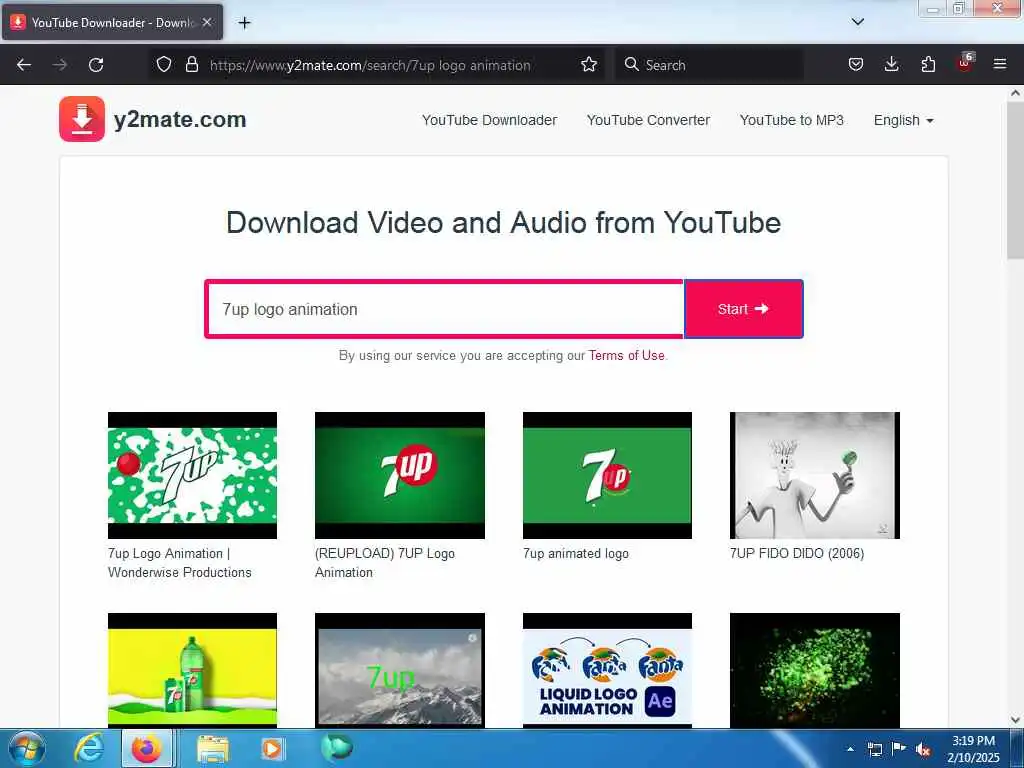Click the pink Start button

coord(743,309)
